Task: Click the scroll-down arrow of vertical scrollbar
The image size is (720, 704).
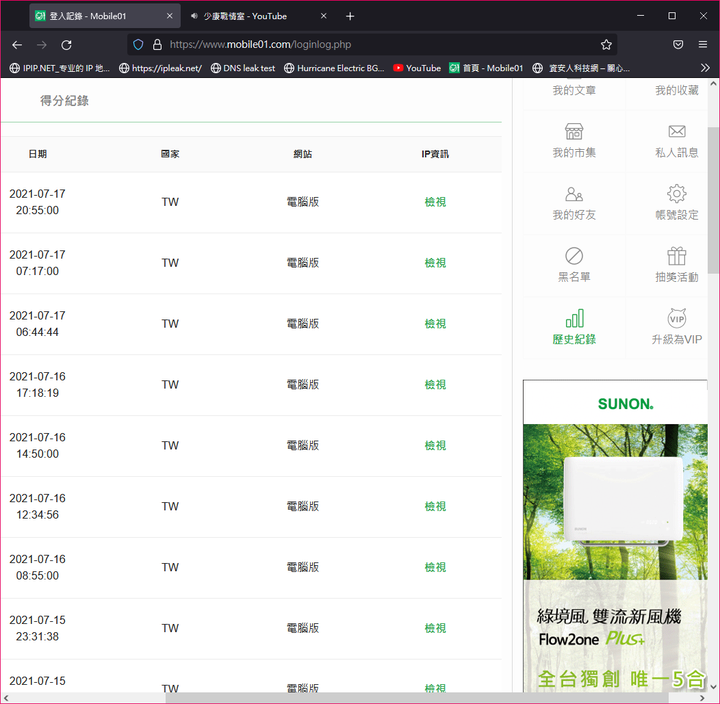Action: [x=713, y=687]
